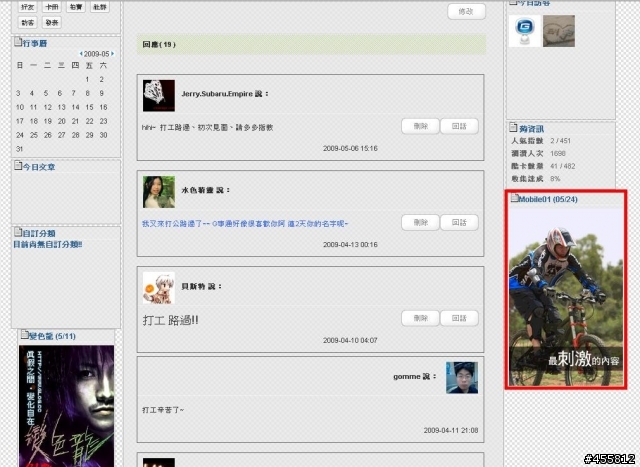Image resolution: width=640 pixels, height=467 pixels.
Task: Click the 變色龍 movie poster image
Action: [67, 406]
